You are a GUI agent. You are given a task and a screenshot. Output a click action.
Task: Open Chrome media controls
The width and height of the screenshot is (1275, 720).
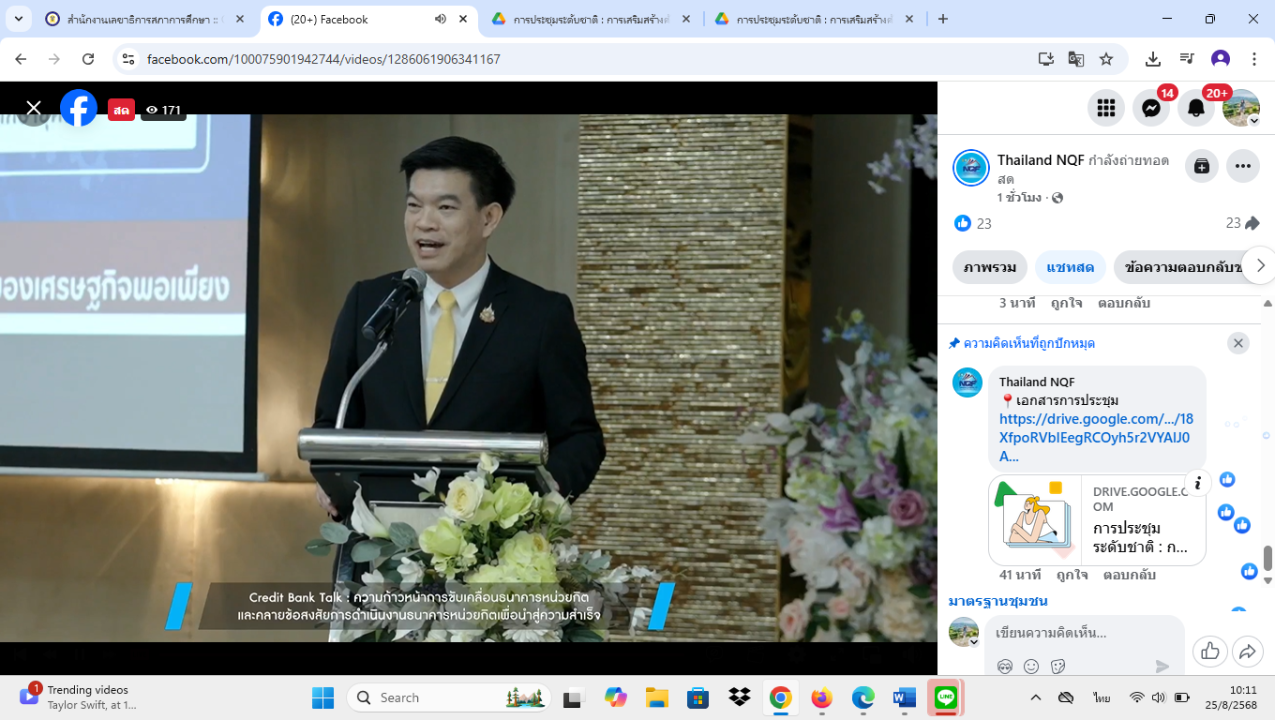click(x=1187, y=59)
